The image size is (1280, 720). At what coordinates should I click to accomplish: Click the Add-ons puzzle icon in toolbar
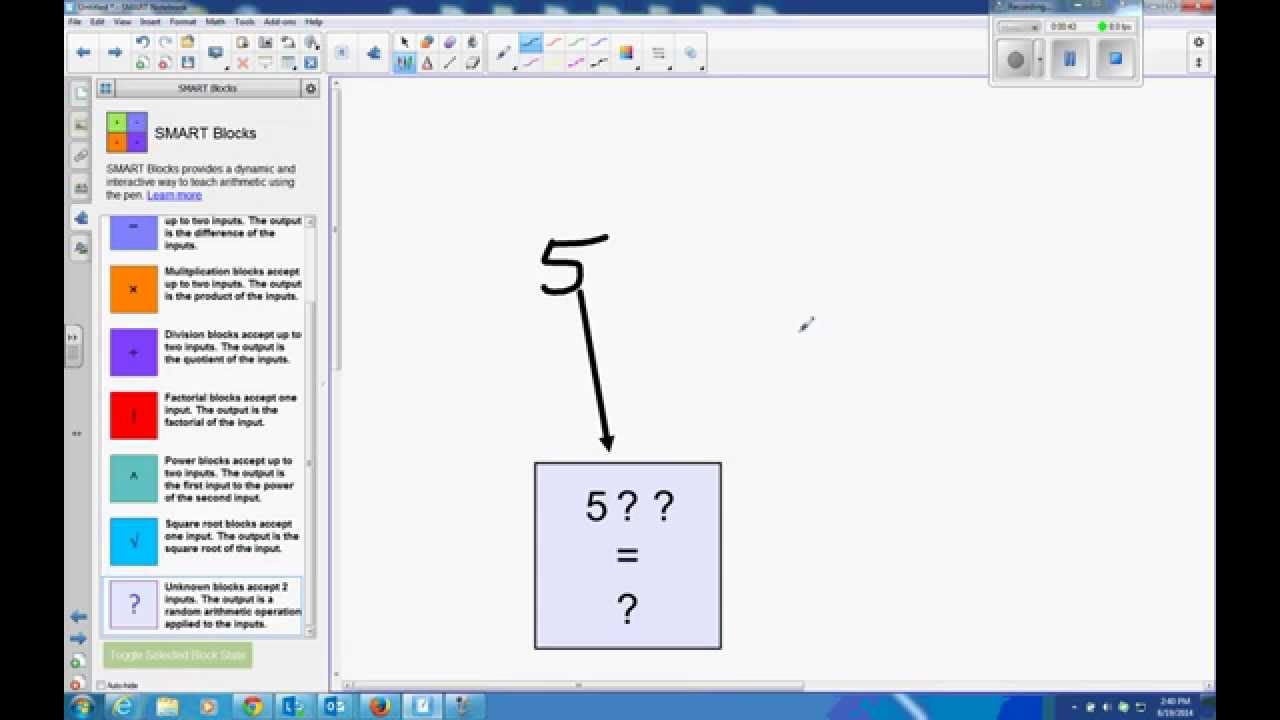pos(374,53)
